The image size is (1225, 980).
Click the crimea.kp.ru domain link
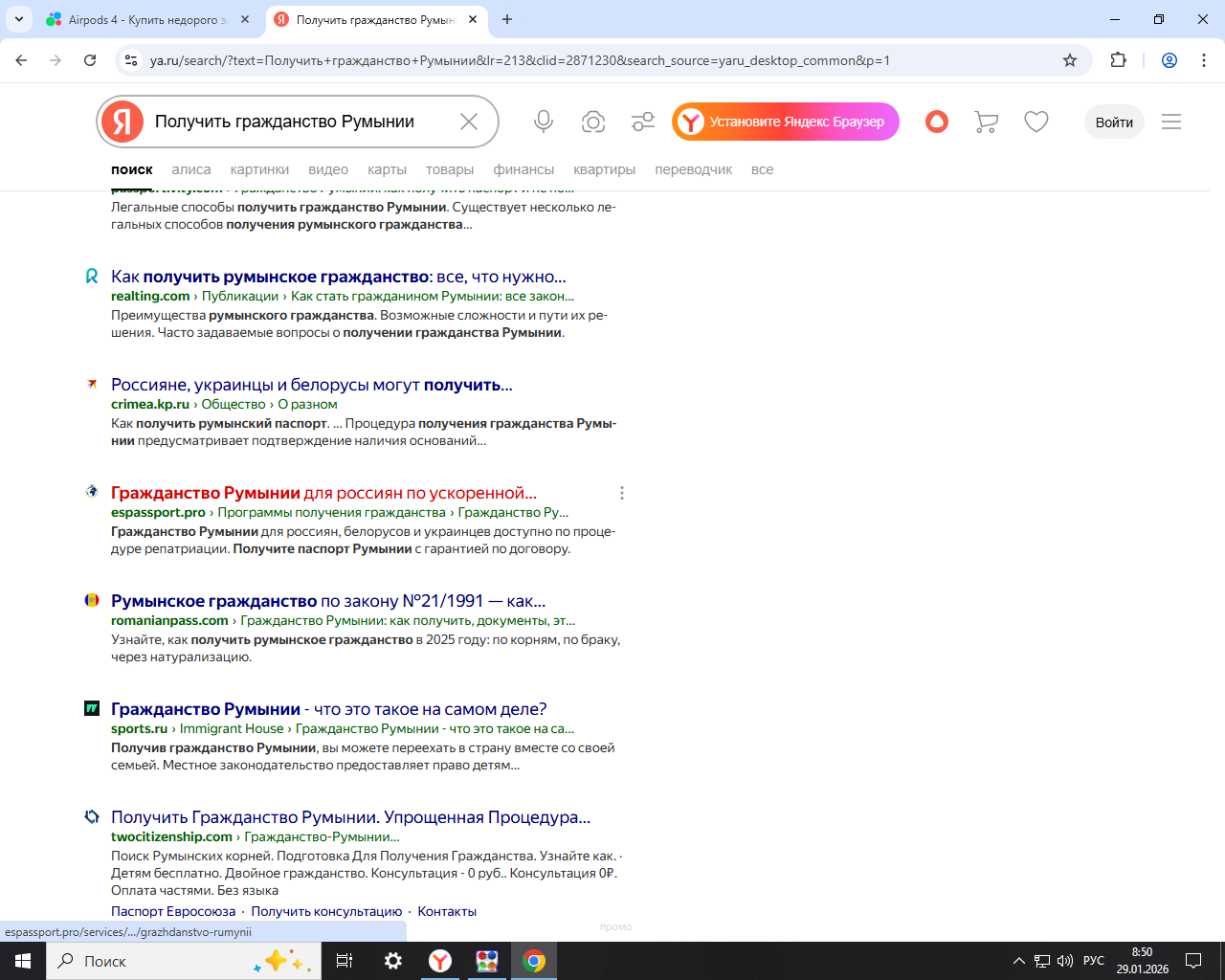150,404
